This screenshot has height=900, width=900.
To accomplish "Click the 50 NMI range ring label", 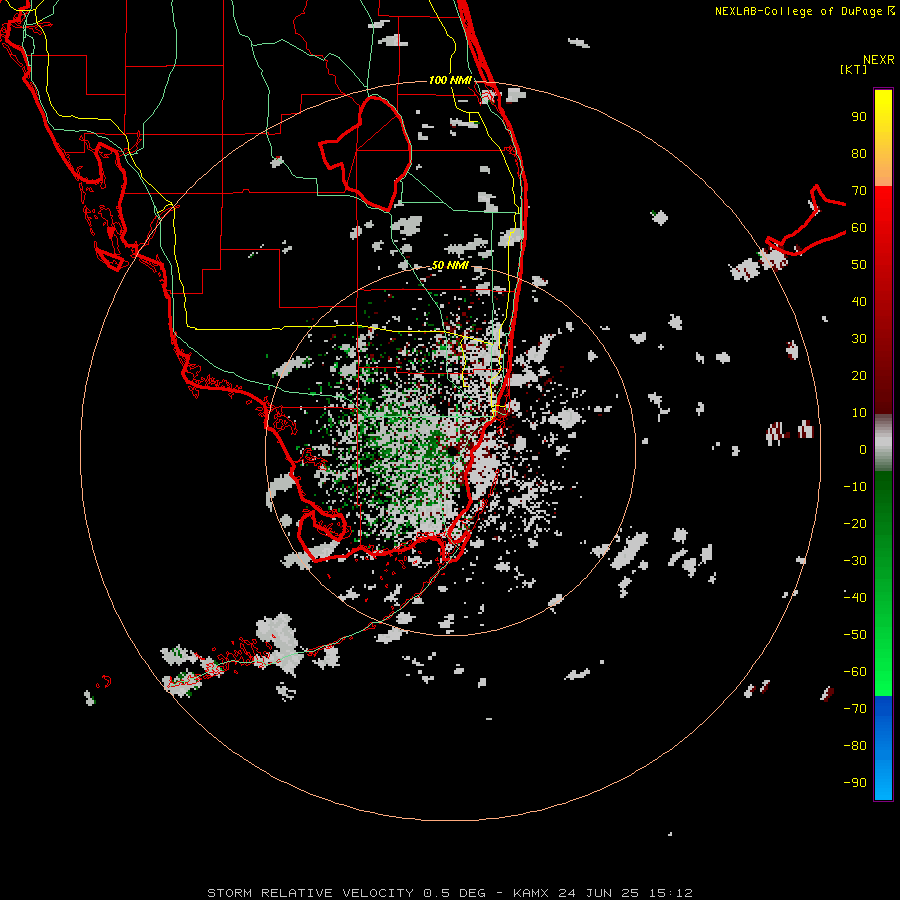I will 450,265.
